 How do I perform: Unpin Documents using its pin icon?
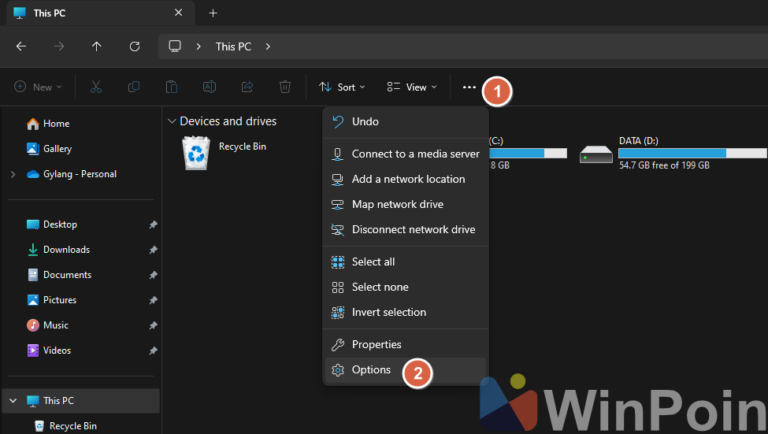click(x=153, y=275)
